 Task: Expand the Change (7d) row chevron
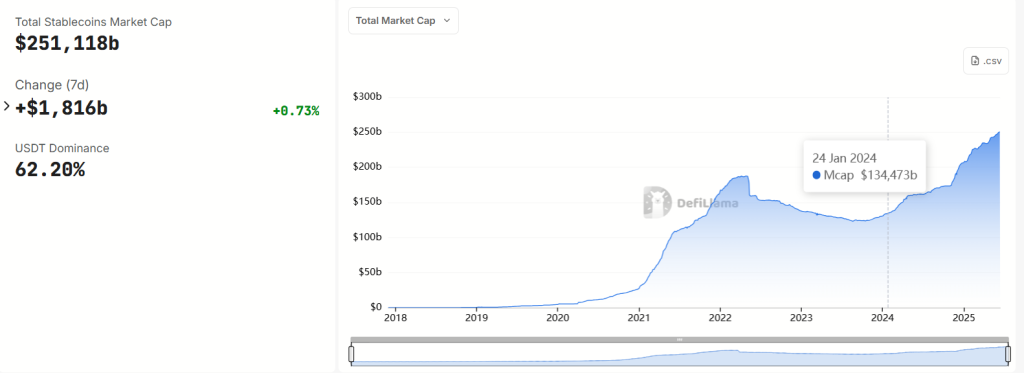(7, 106)
